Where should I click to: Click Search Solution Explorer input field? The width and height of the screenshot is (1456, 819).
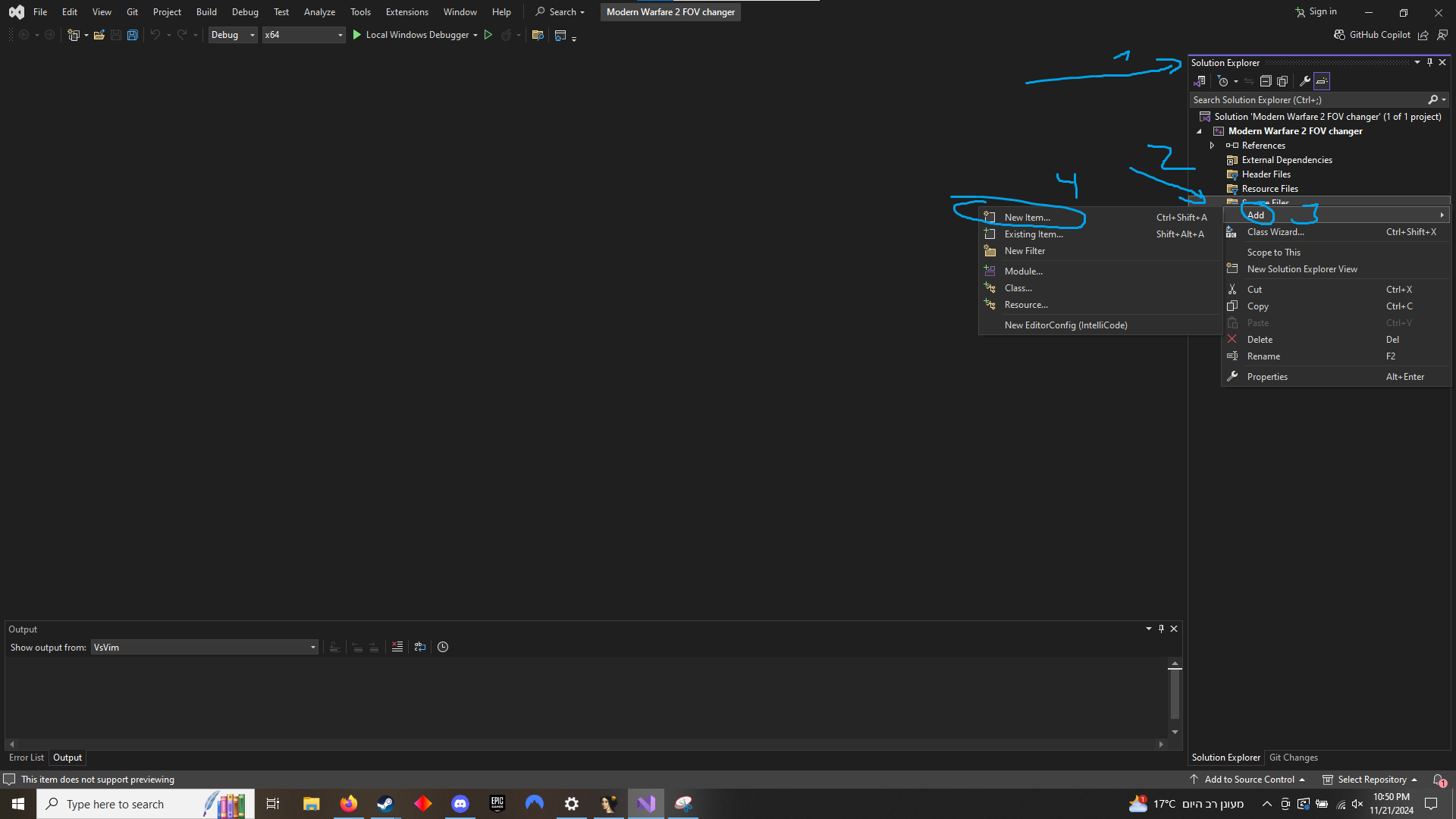coord(1308,100)
